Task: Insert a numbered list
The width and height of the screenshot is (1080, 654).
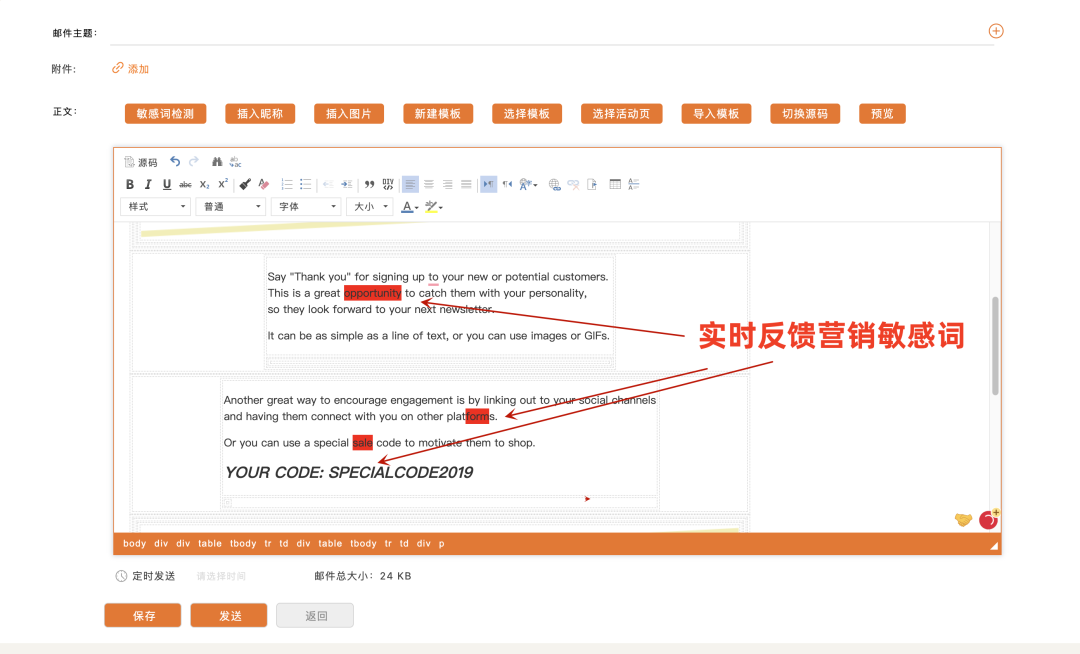Action: [287, 184]
